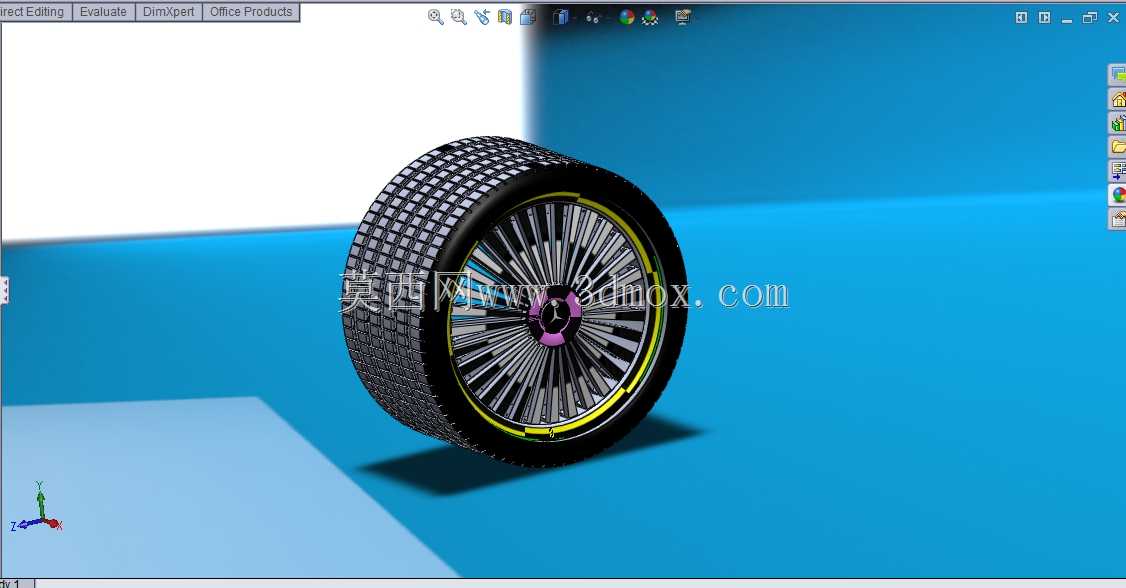Screen dimensions: 1126x588
Task: Click the expand right panel arrow button
Action: point(1044,17)
